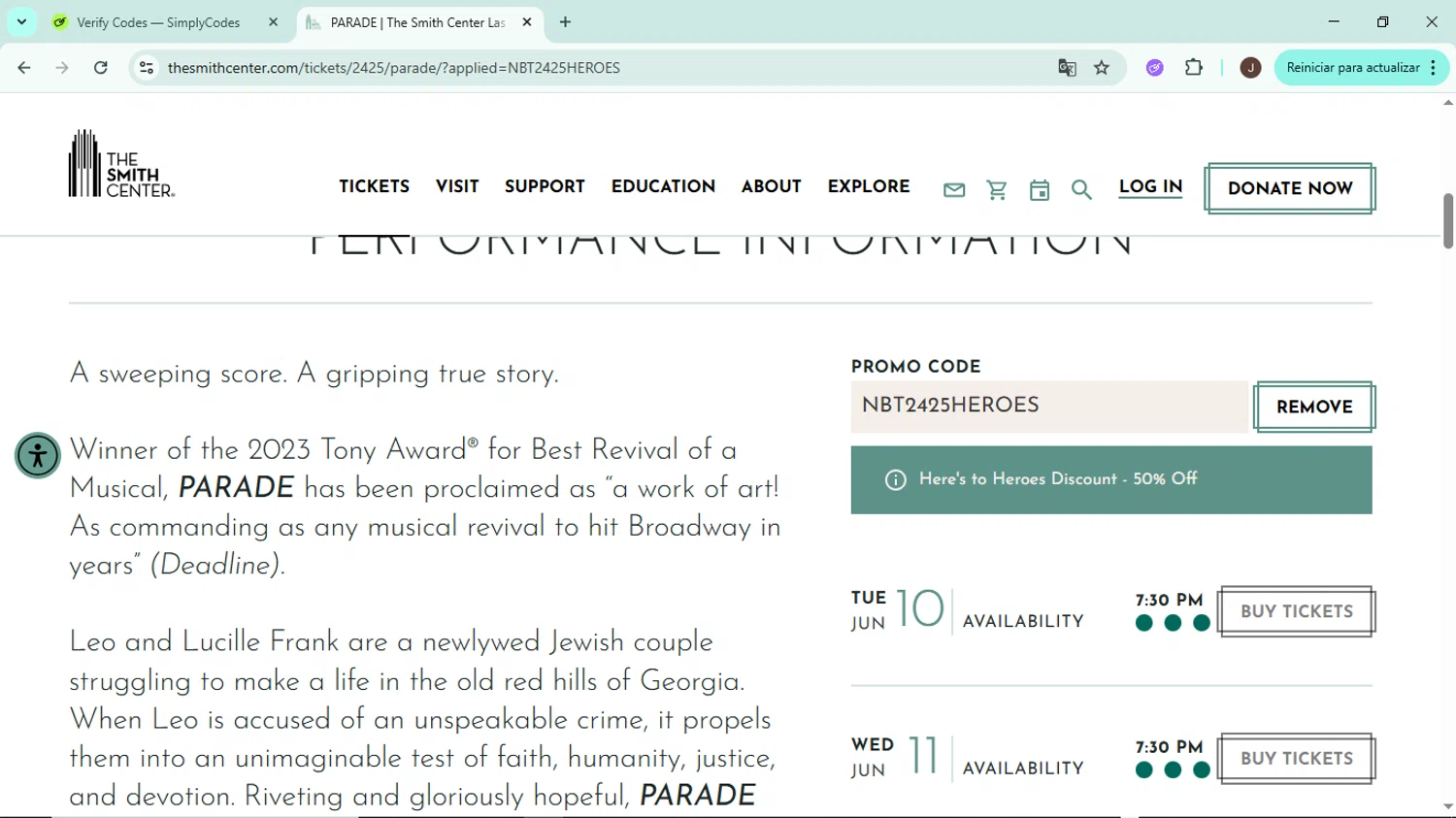
Task: Restore down the browser window
Action: coord(1382,21)
